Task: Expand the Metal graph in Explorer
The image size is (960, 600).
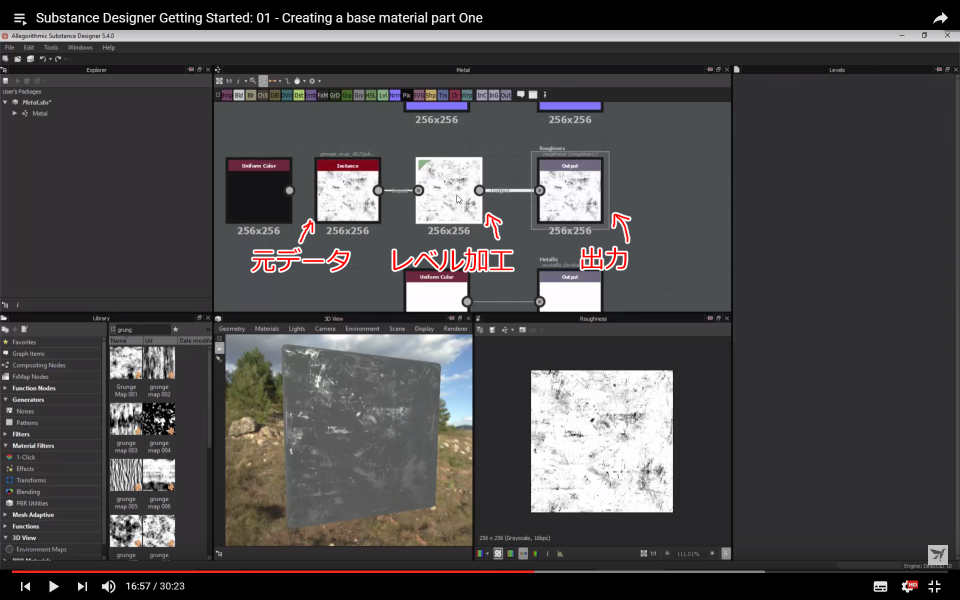Action: coord(15,113)
